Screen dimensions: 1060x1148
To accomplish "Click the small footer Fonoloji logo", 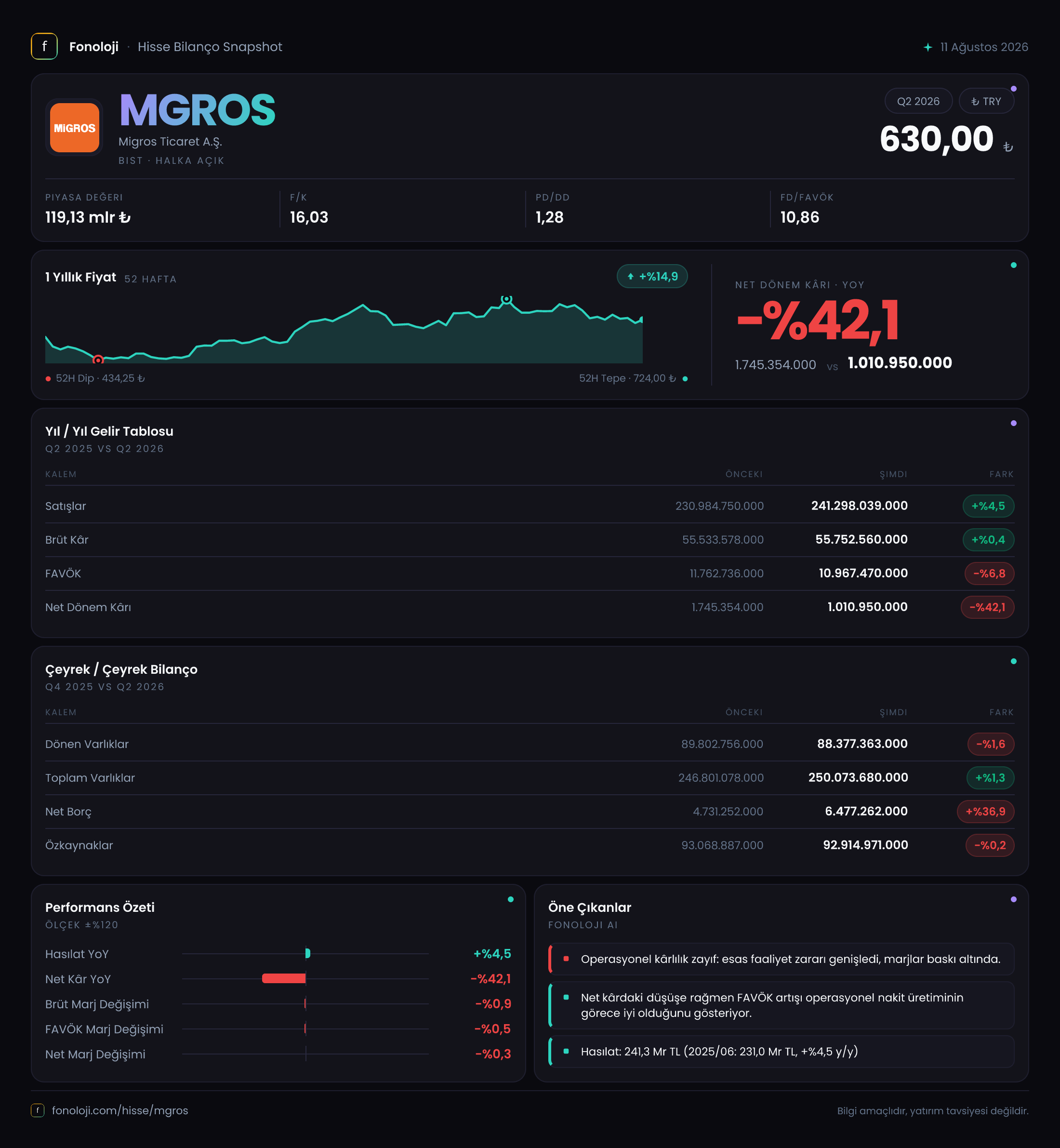I will (x=37, y=1110).
